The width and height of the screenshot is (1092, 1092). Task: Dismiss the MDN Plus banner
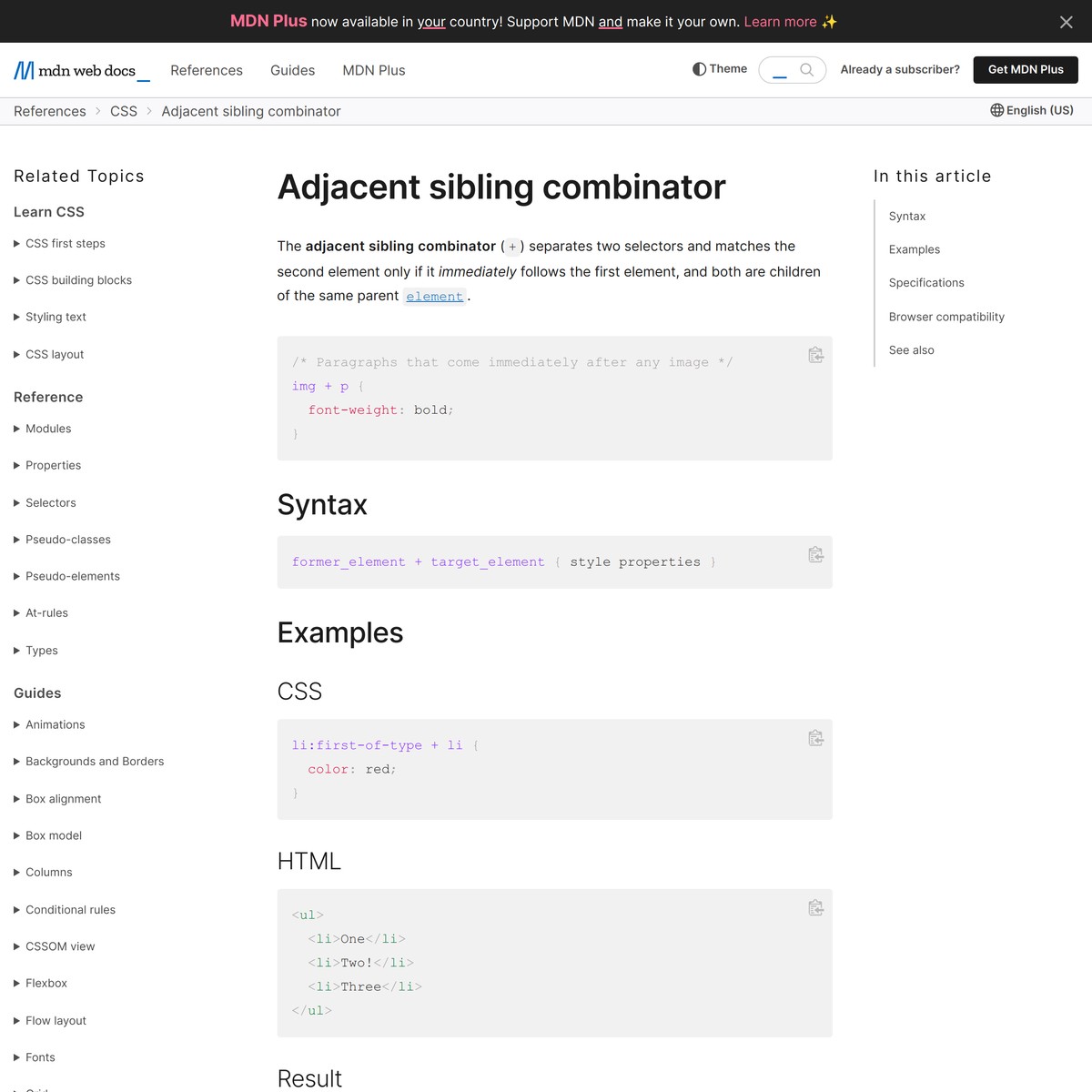(1066, 22)
